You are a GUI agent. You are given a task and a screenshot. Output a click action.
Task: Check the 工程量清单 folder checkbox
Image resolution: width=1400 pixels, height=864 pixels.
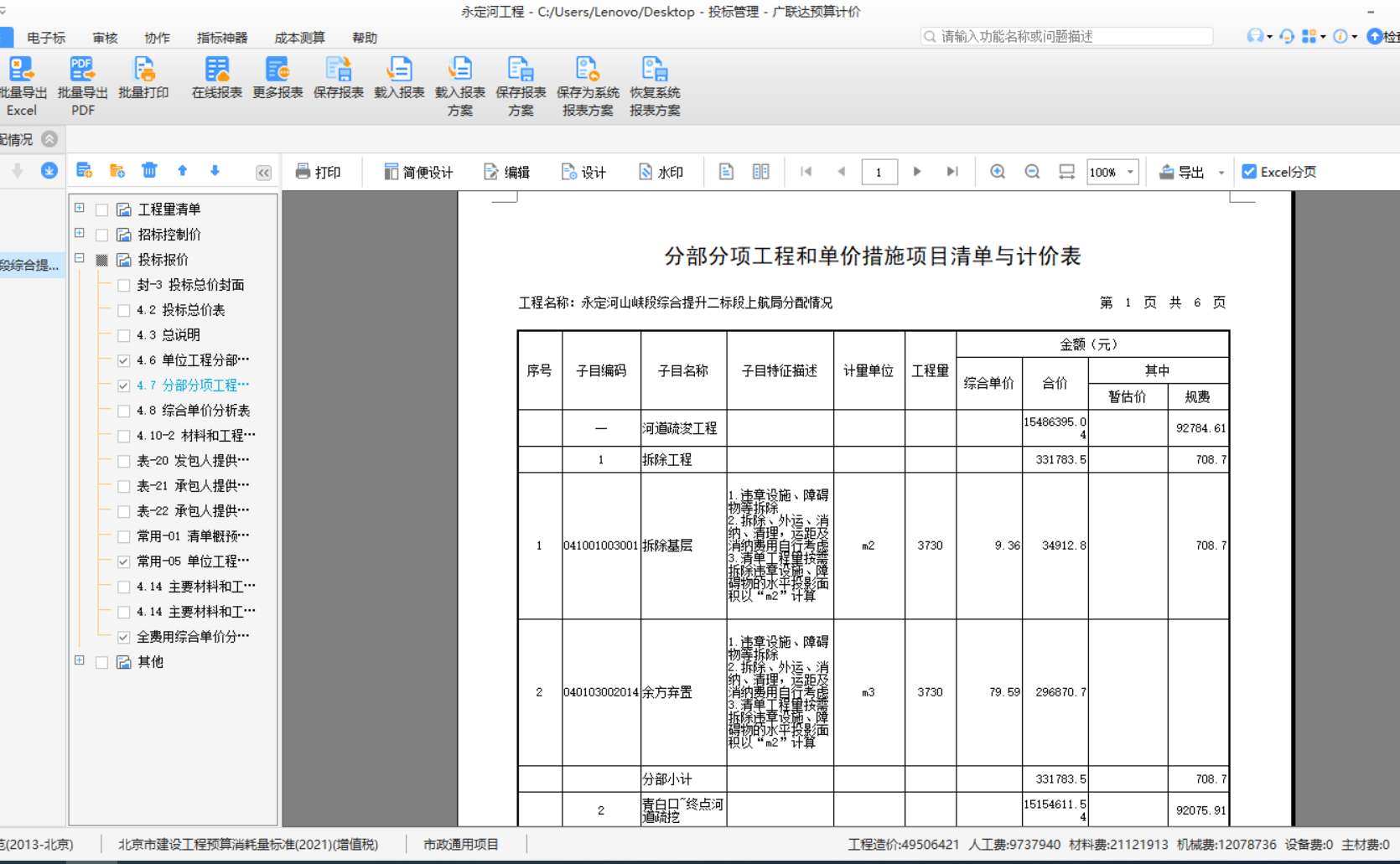(101, 210)
